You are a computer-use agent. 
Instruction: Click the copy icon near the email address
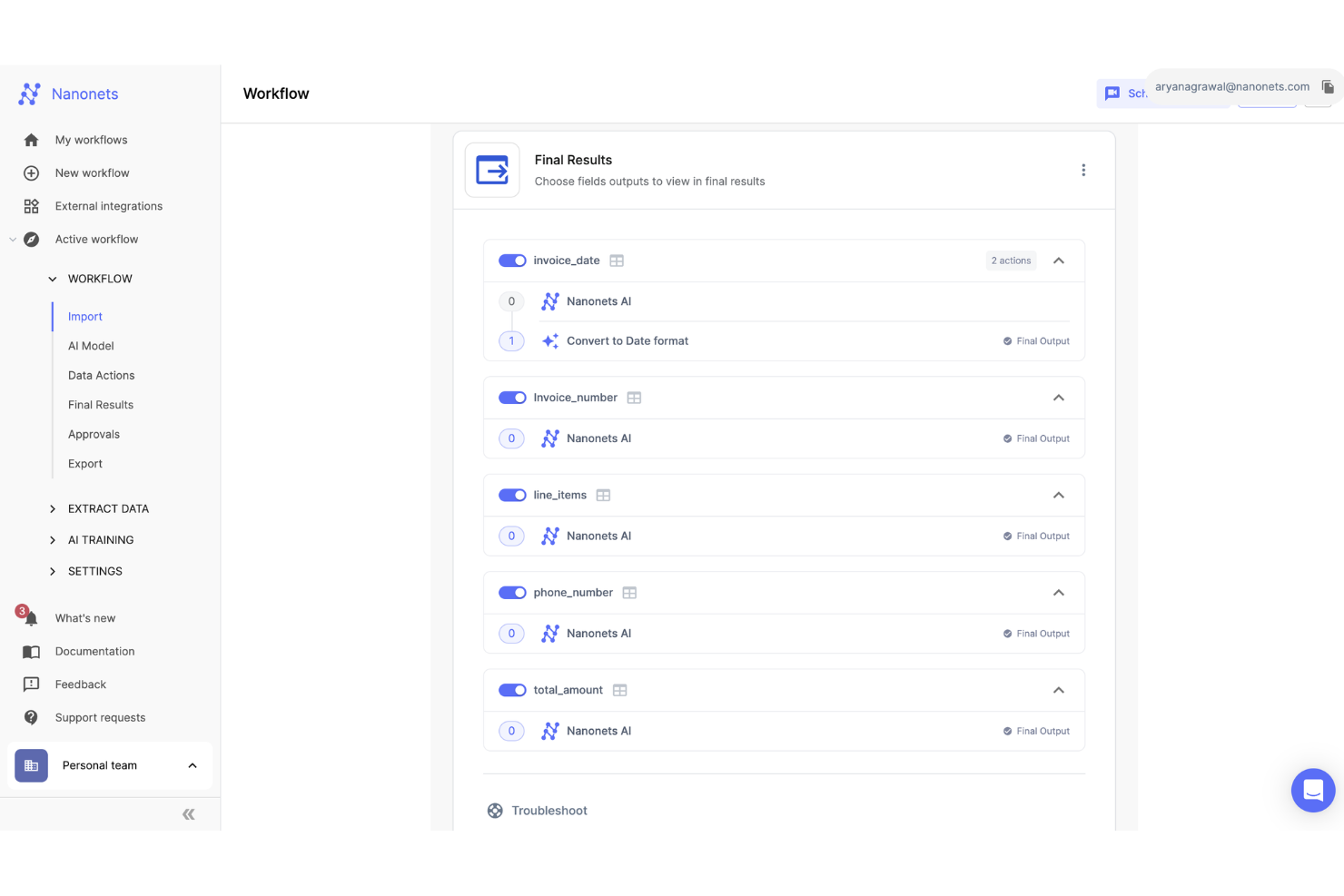(1327, 86)
